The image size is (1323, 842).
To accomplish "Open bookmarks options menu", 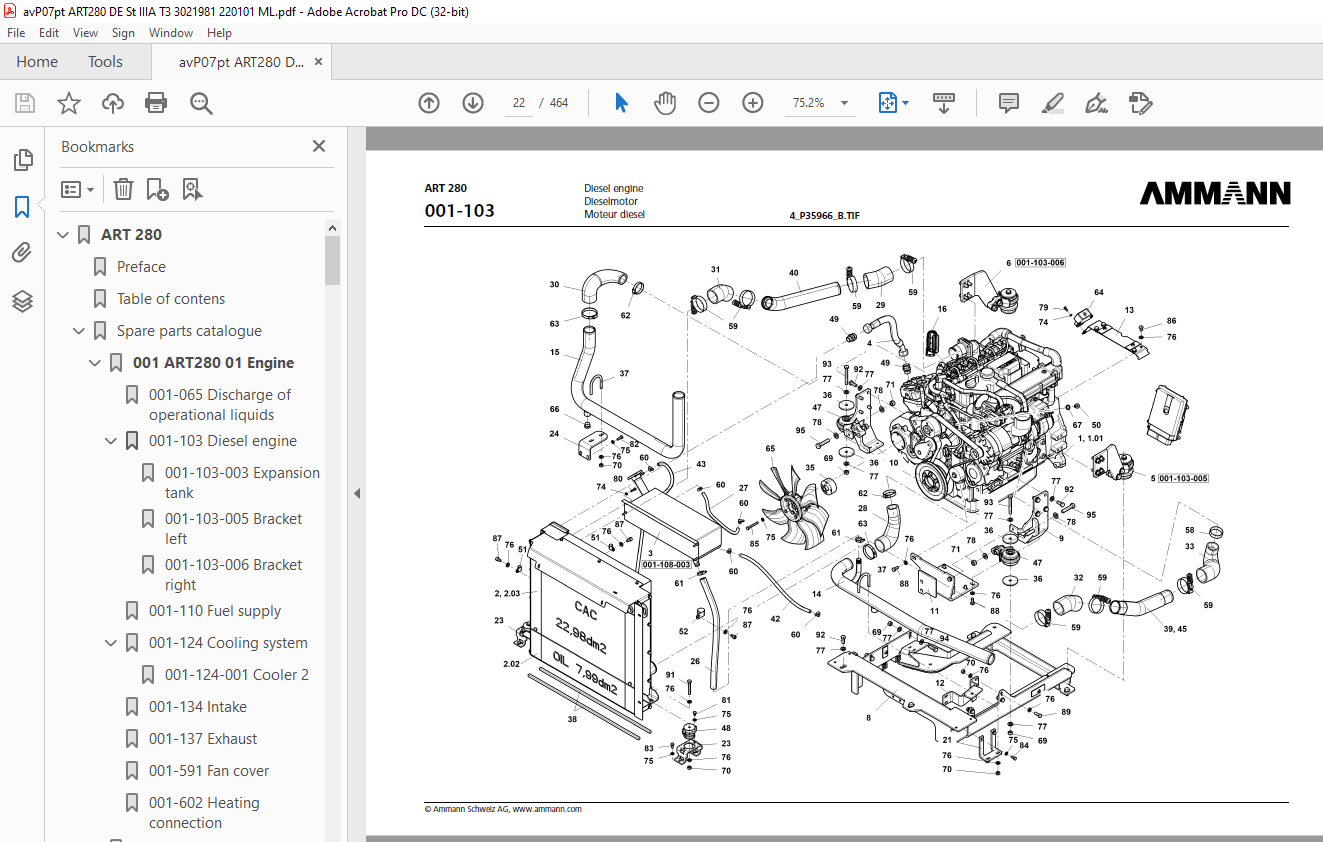I will (x=77, y=189).
